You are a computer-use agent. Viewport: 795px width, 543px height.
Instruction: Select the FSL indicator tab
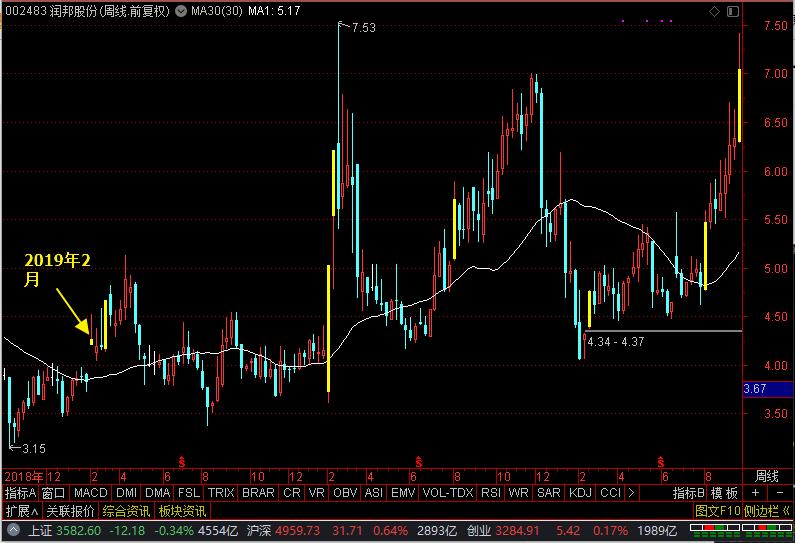click(x=189, y=493)
